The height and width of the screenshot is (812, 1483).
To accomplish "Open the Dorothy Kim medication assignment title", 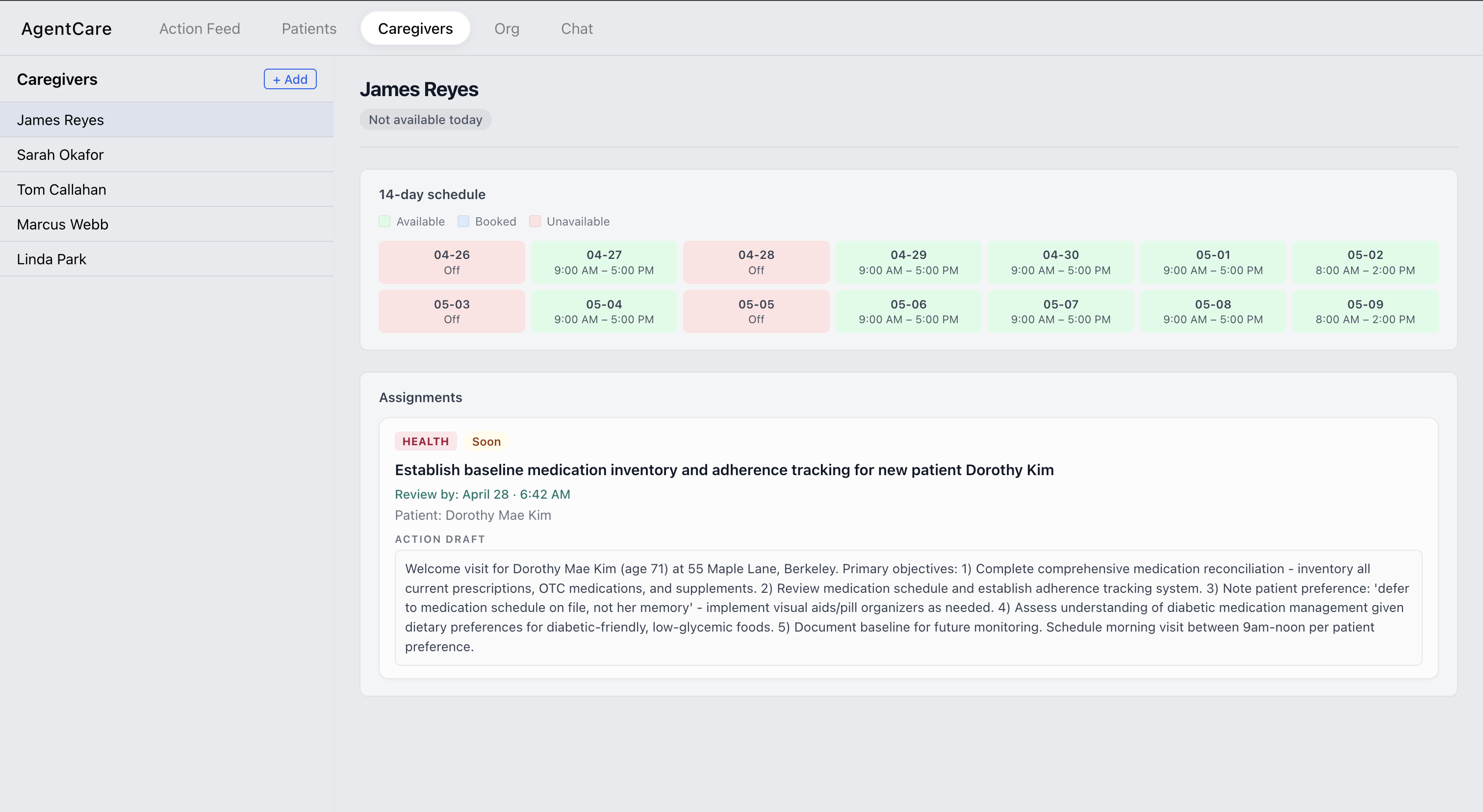I will click(724, 470).
